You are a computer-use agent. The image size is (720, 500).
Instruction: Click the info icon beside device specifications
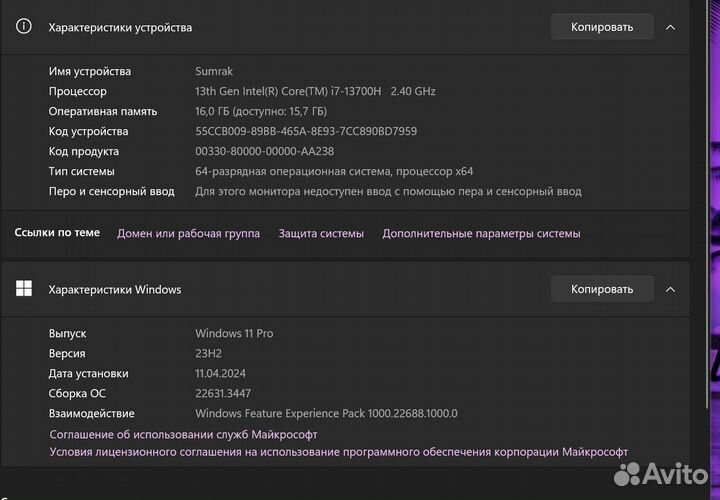pyautogui.click(x=24, y=26)
